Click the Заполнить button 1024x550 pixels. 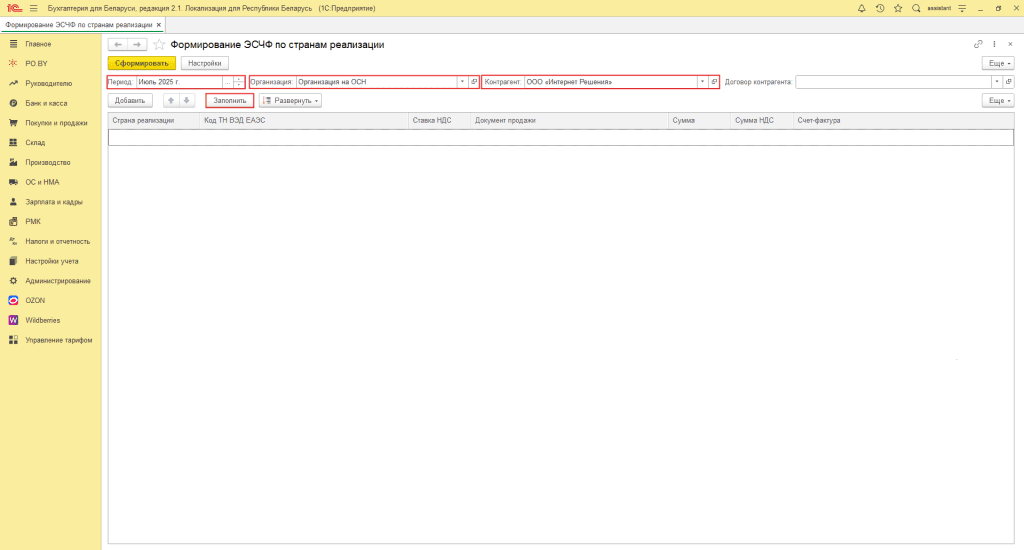pos(229,100)
